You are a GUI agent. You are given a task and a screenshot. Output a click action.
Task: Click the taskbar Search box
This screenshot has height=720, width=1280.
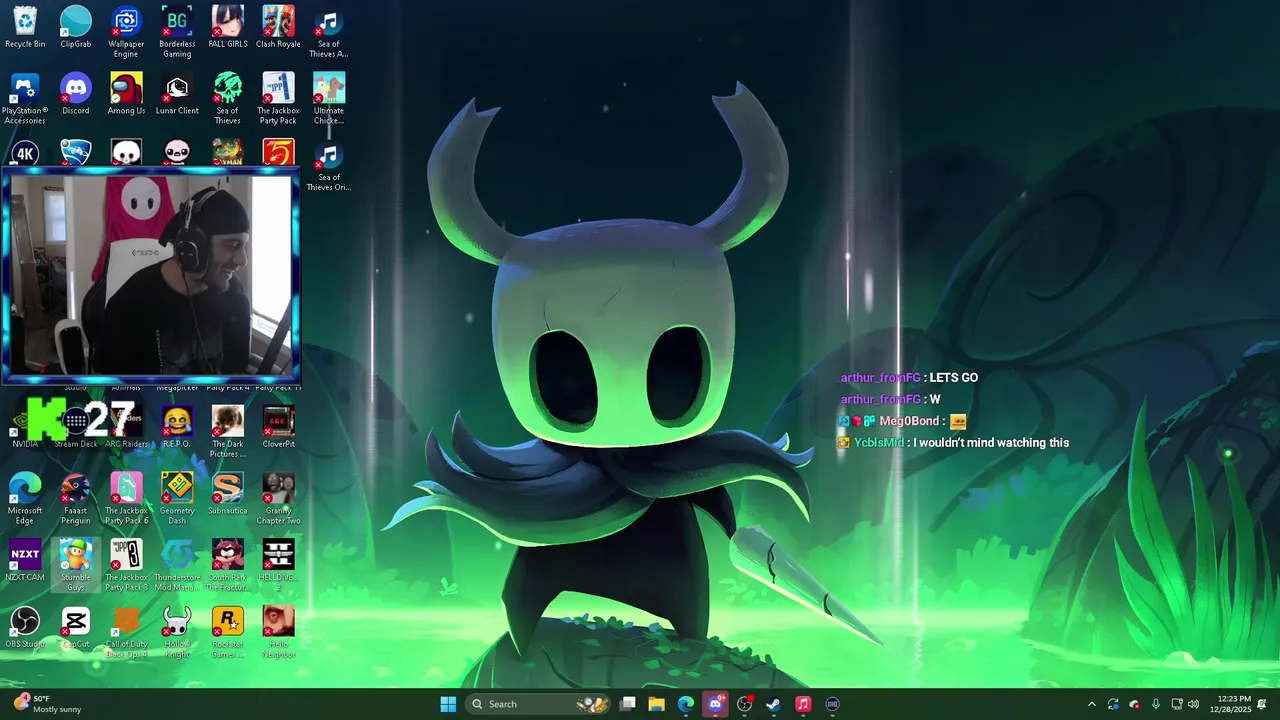coord(539,704)
